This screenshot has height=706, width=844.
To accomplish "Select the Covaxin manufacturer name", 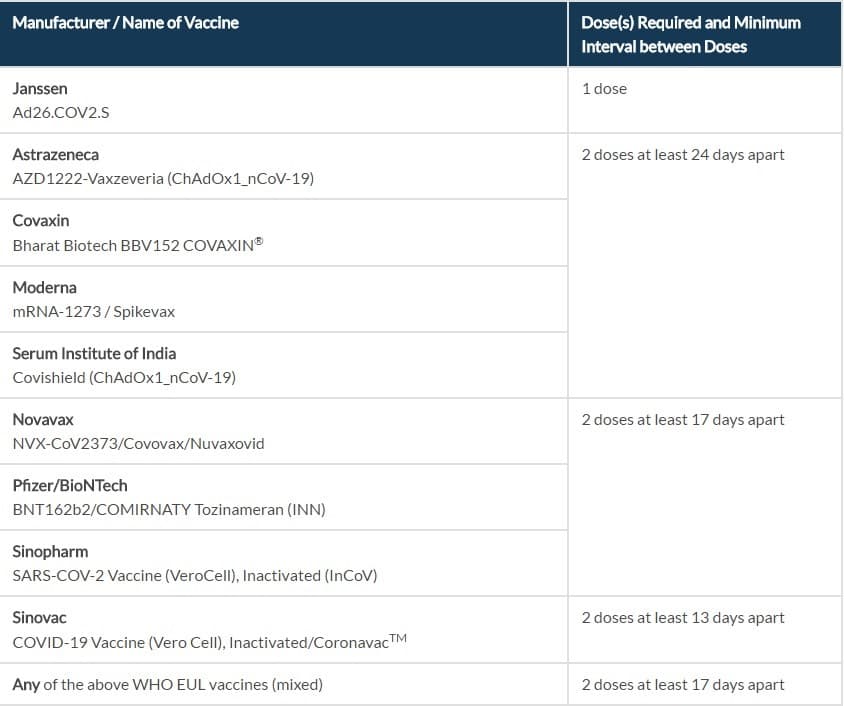I will click(x=41, y=221).
